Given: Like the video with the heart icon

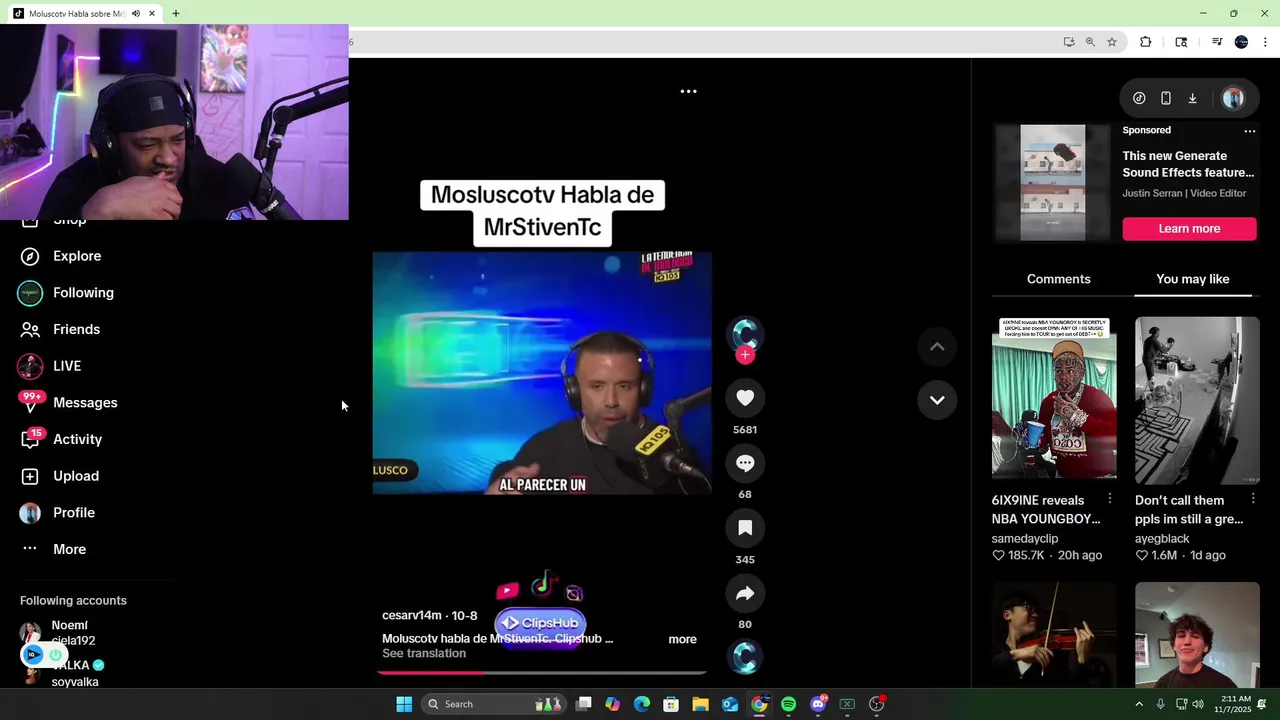Looking at the screenshot, I should 745,398.
